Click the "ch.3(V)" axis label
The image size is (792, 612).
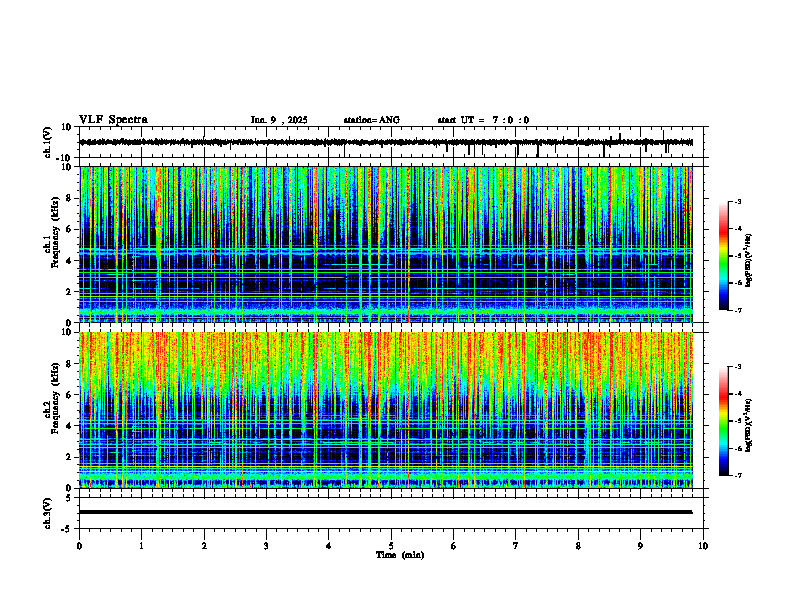tap(47, 513)
